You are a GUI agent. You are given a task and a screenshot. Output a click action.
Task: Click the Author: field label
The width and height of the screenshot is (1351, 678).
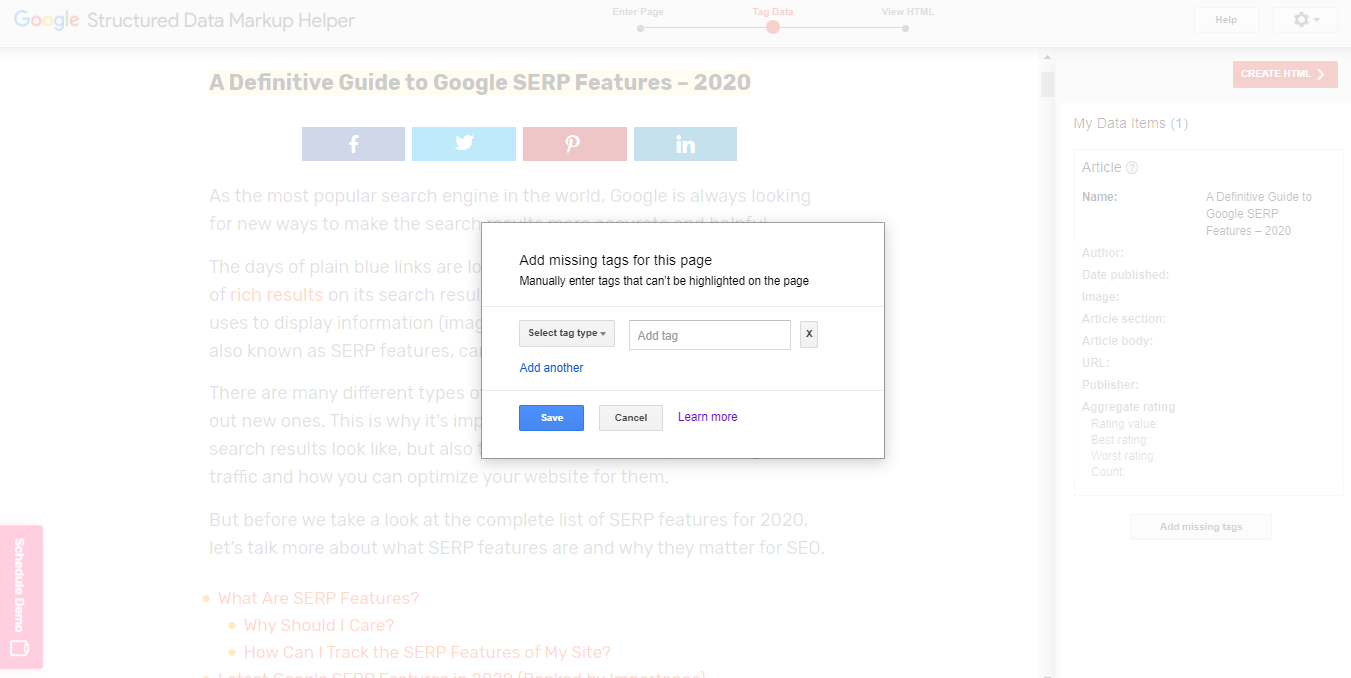1103,253
